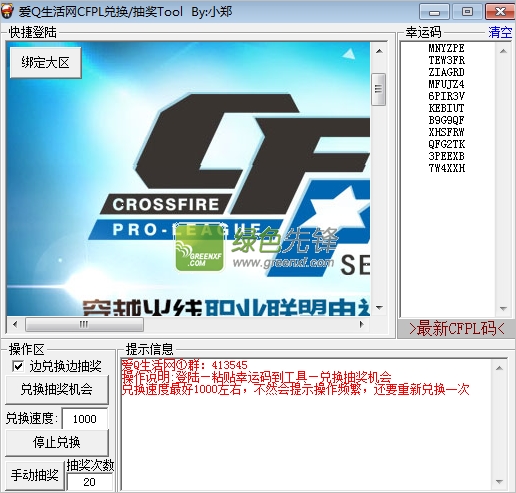The image size is (516, 493).
Task: Click the CROSSFIRE logo banner text
Action: 166,204
